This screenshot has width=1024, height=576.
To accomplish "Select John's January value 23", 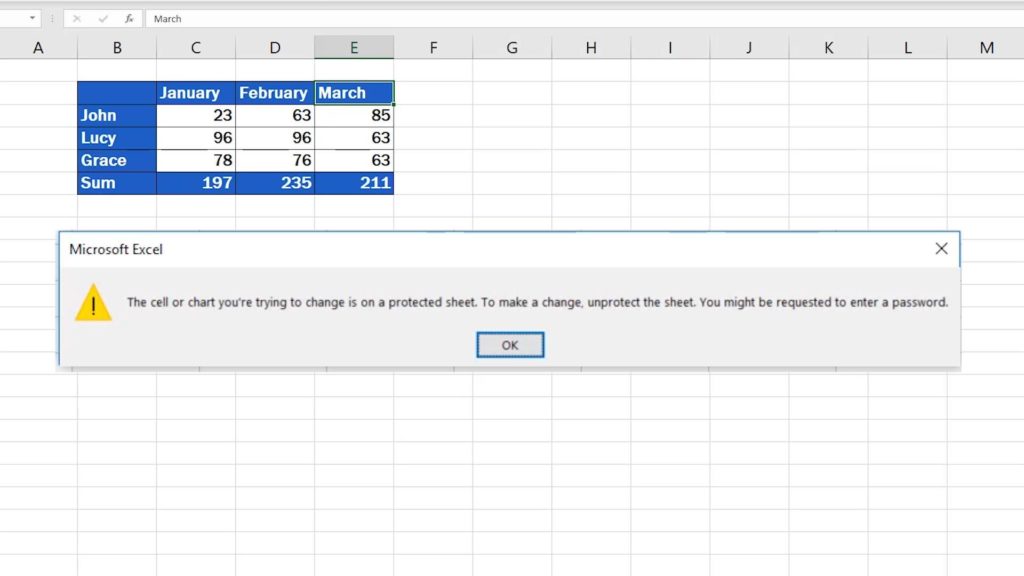I will click(x=196, y=116).
